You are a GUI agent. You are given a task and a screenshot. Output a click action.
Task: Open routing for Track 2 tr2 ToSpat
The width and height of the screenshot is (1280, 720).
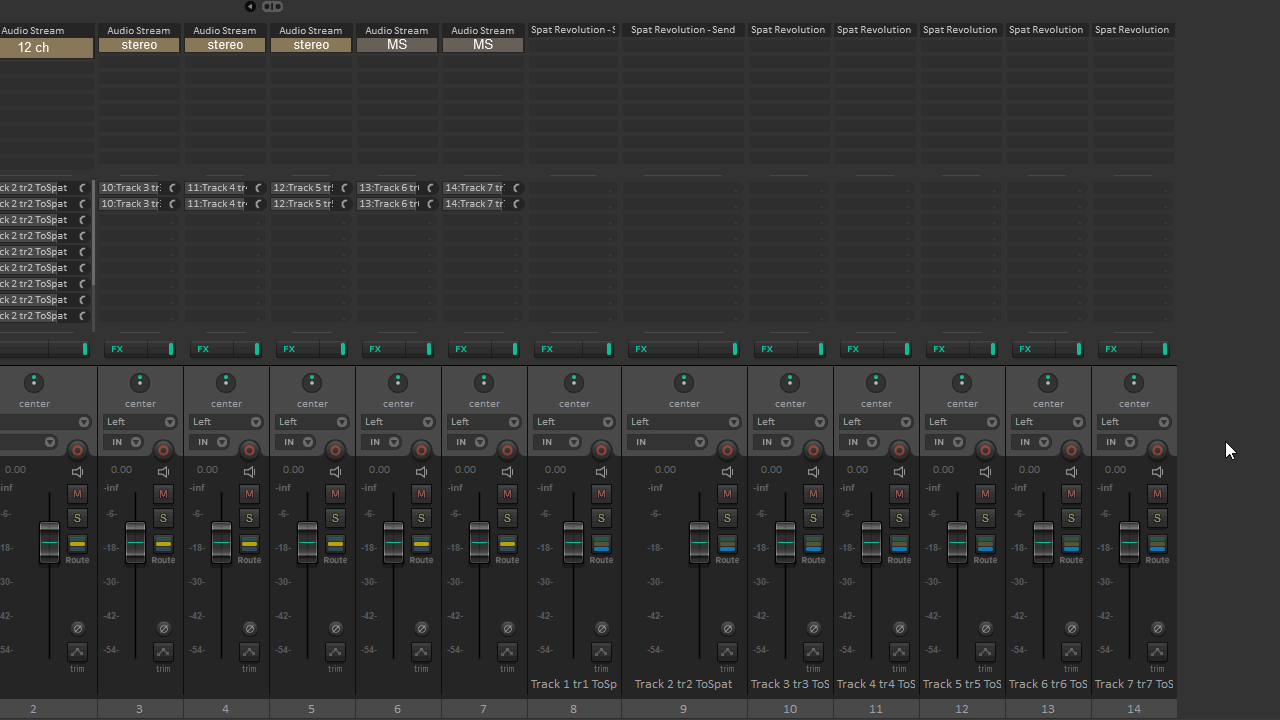tap(727, 545)
